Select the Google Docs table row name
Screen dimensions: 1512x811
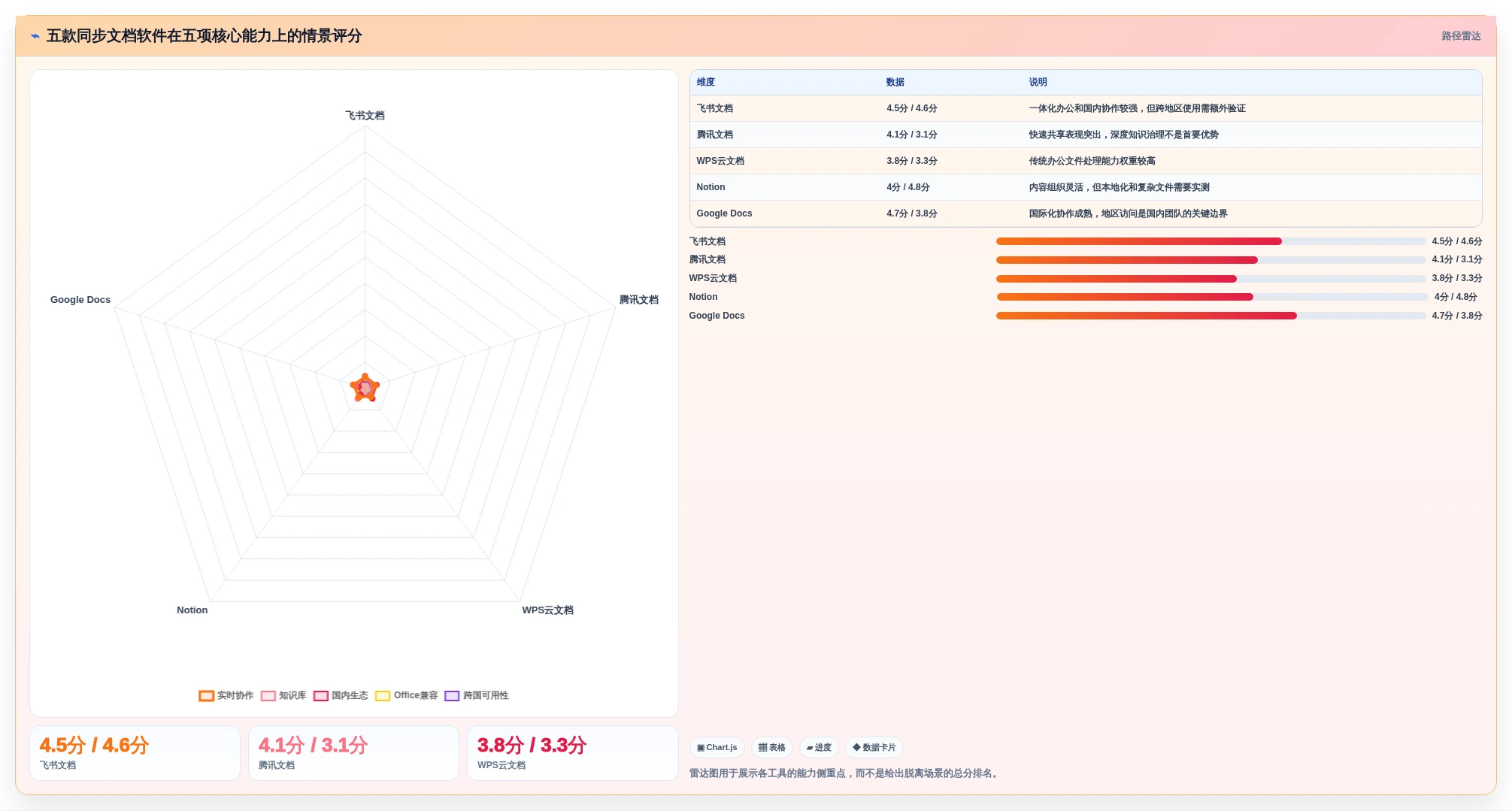[x=724, y=213]
